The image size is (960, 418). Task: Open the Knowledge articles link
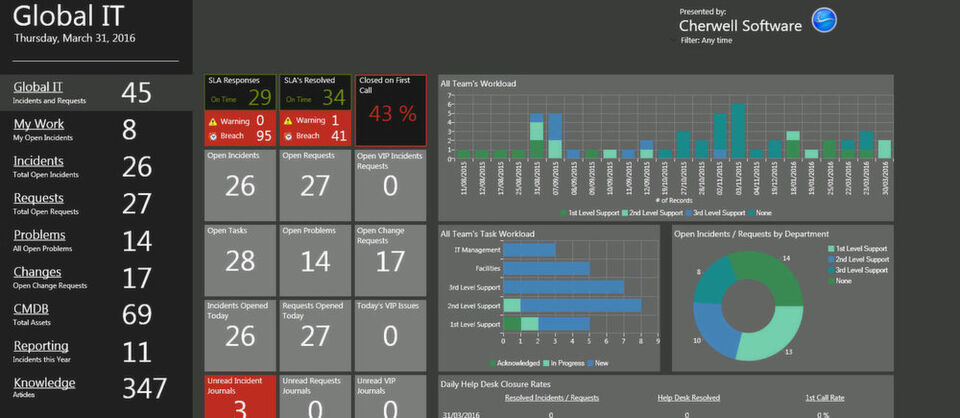pyautogui.click(x=44, y=383)
